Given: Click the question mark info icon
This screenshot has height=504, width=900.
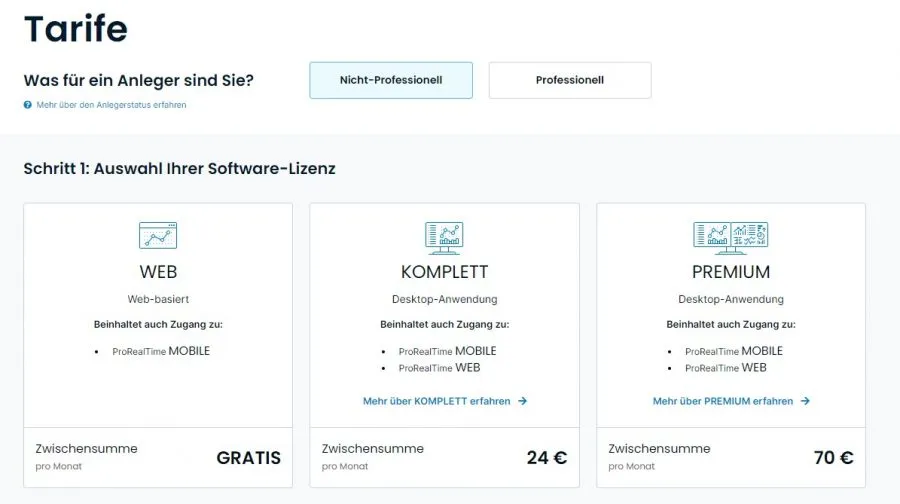Looking at the screenshot, I should tap(28, 105).
